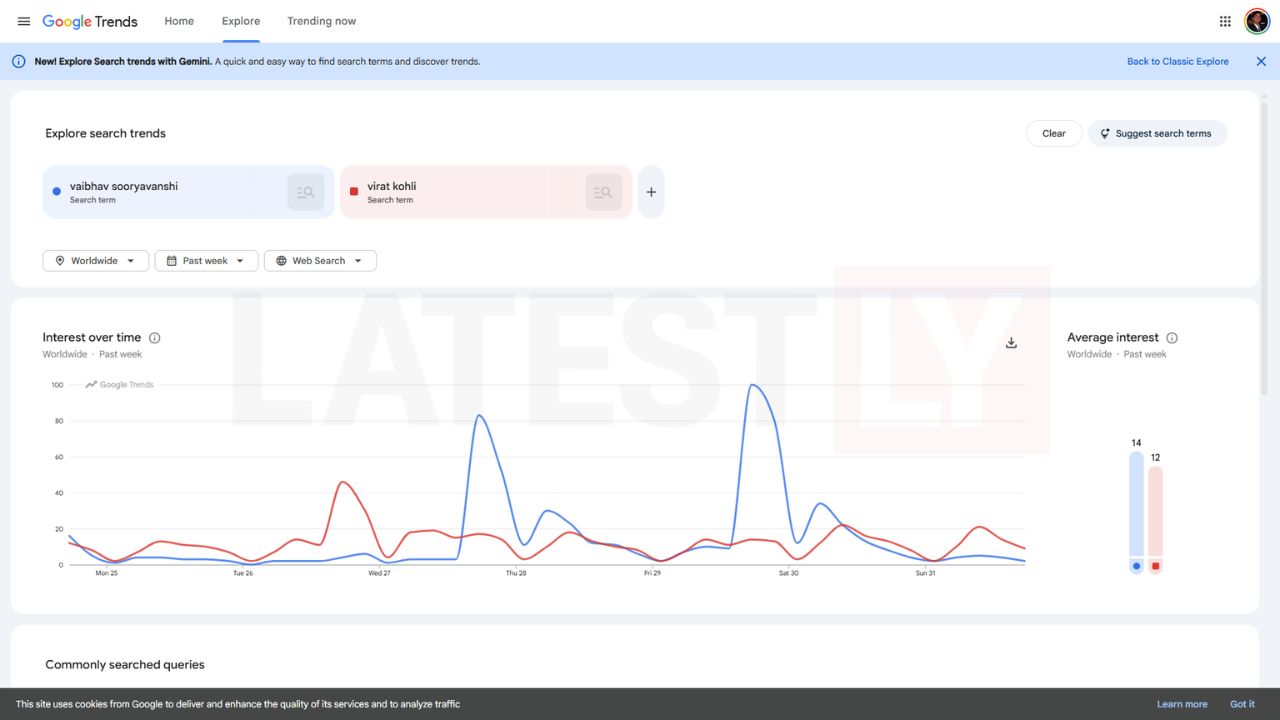
Task: Click the Fri 29 date label
Action: coord(652,573)
